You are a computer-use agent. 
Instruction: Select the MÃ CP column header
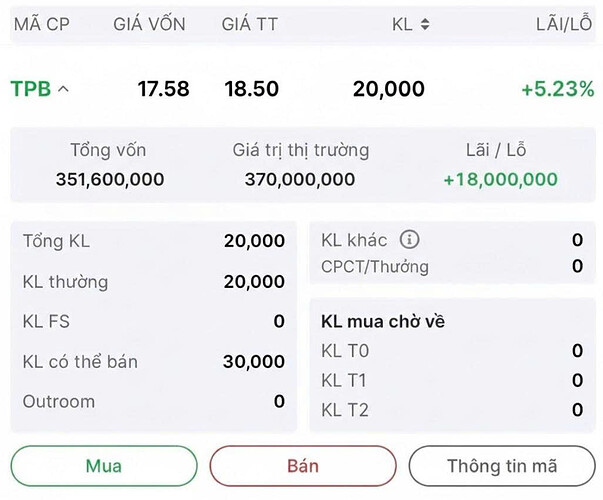point(42,24)
